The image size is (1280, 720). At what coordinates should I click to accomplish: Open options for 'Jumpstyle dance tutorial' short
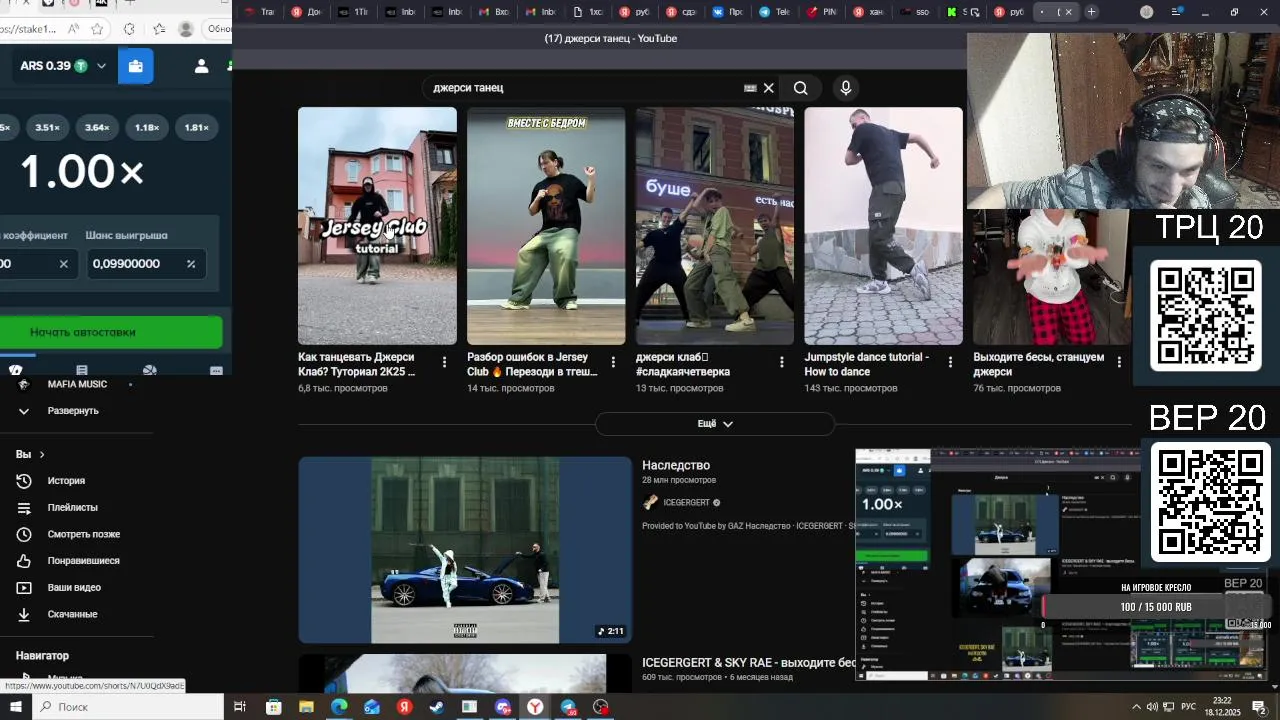coord(951,362)
